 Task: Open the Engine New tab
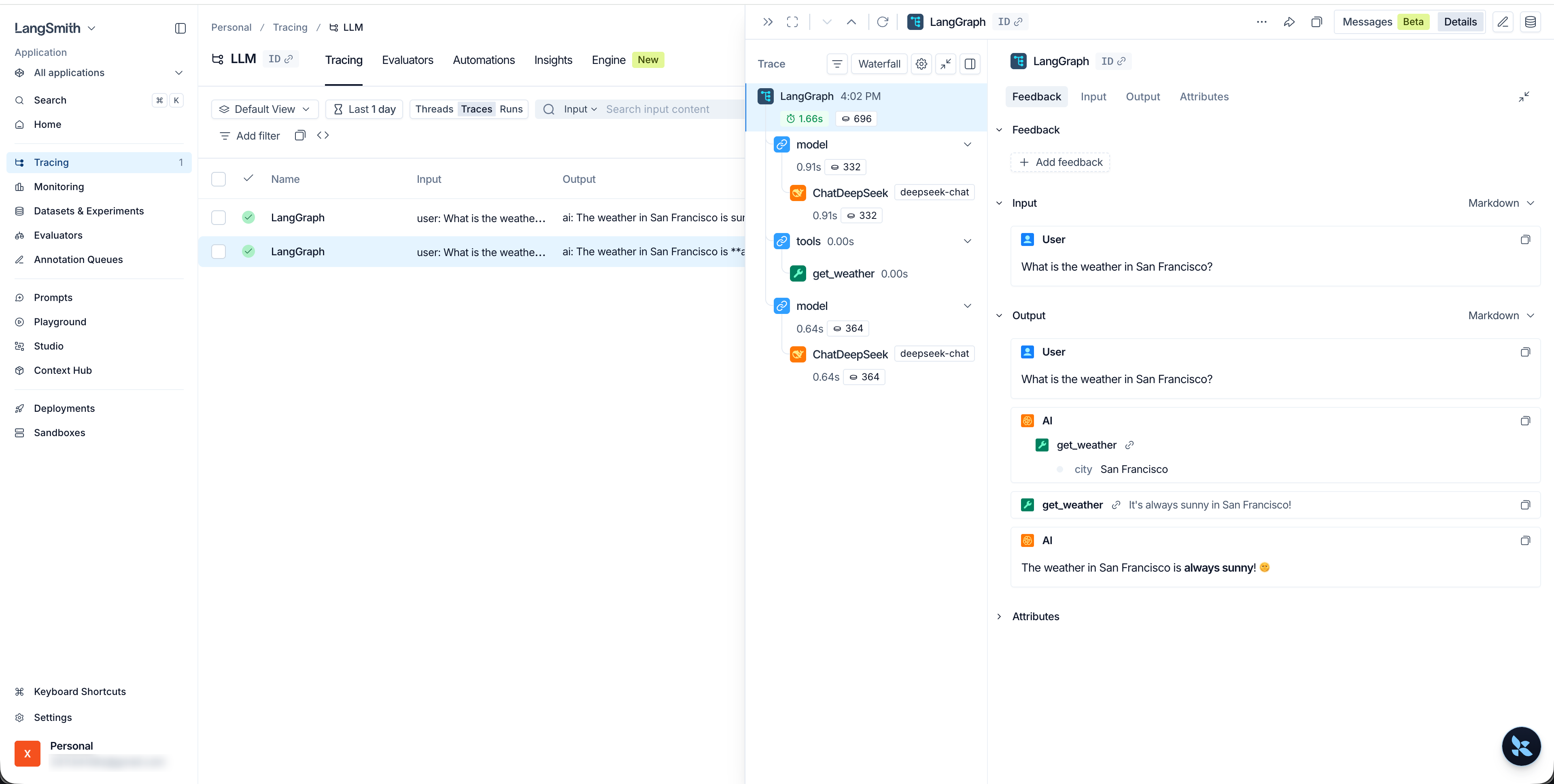point(627,60)
